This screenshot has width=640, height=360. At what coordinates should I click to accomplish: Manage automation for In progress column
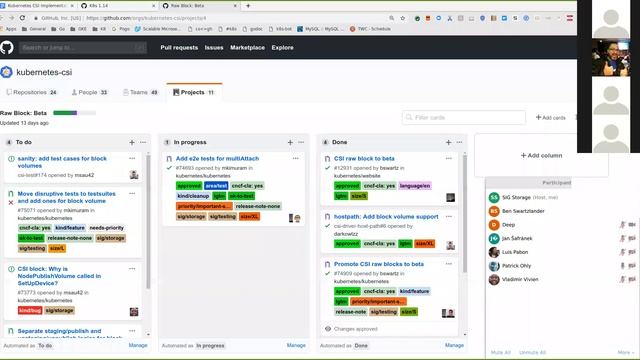click(x=296, y=345)
